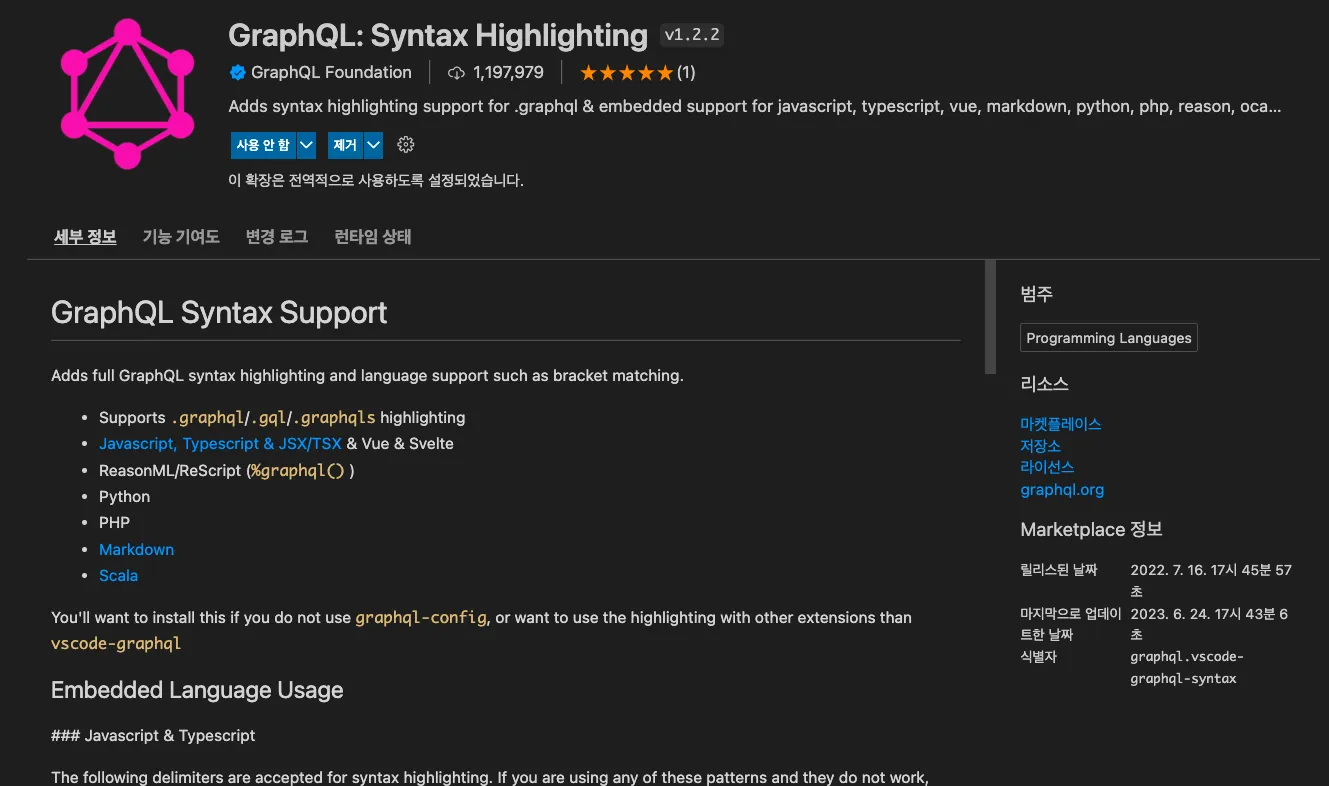
Task: Click the %graphql() code text
Action: pyautogui.click(x=297, y=470)
